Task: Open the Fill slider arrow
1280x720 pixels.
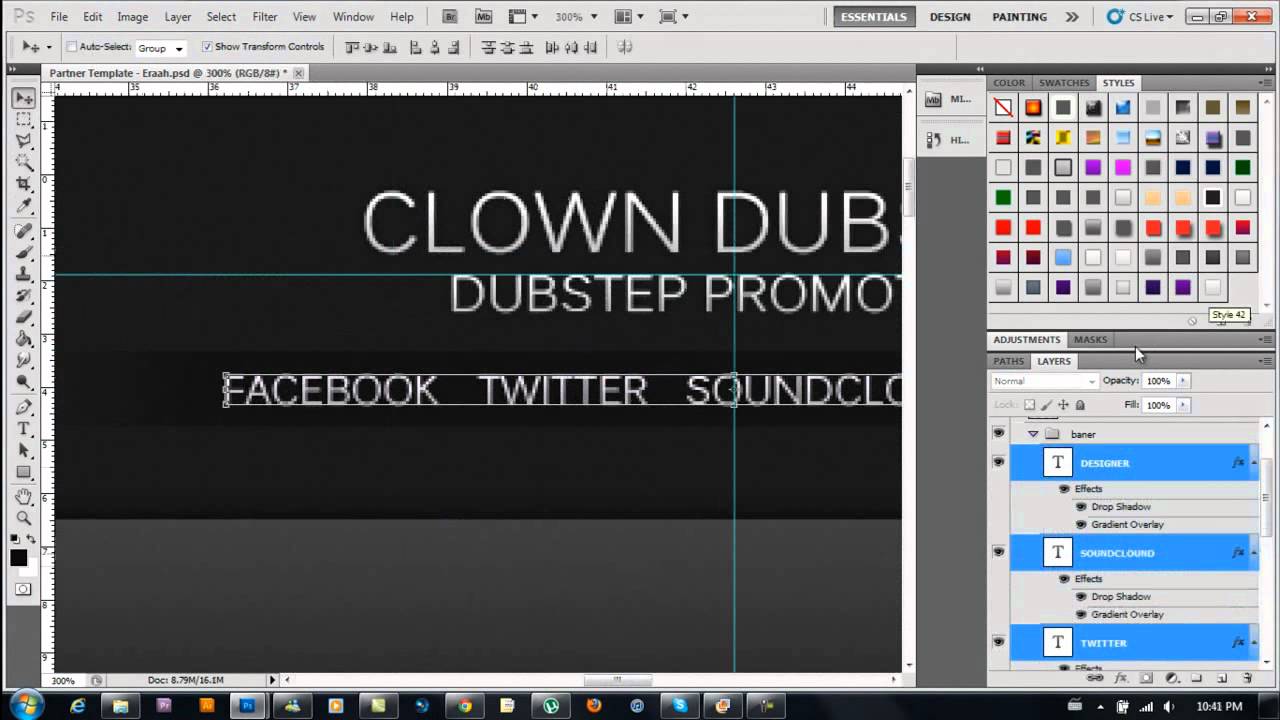Action: 1183,405
